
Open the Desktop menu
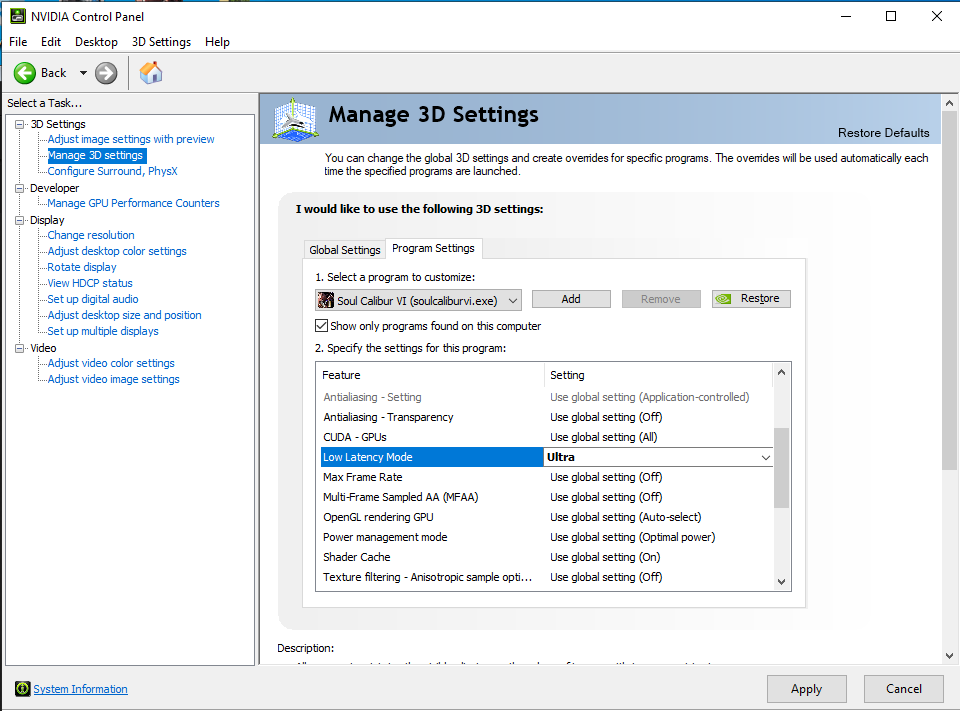click(96, 42)
